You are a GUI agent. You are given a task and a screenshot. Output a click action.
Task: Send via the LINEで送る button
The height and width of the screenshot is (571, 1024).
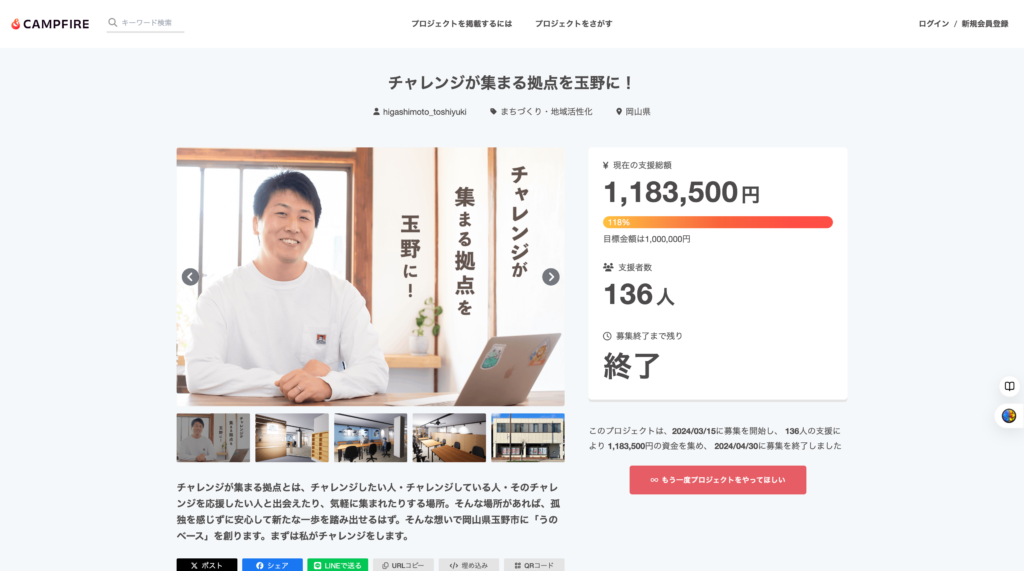338,565
